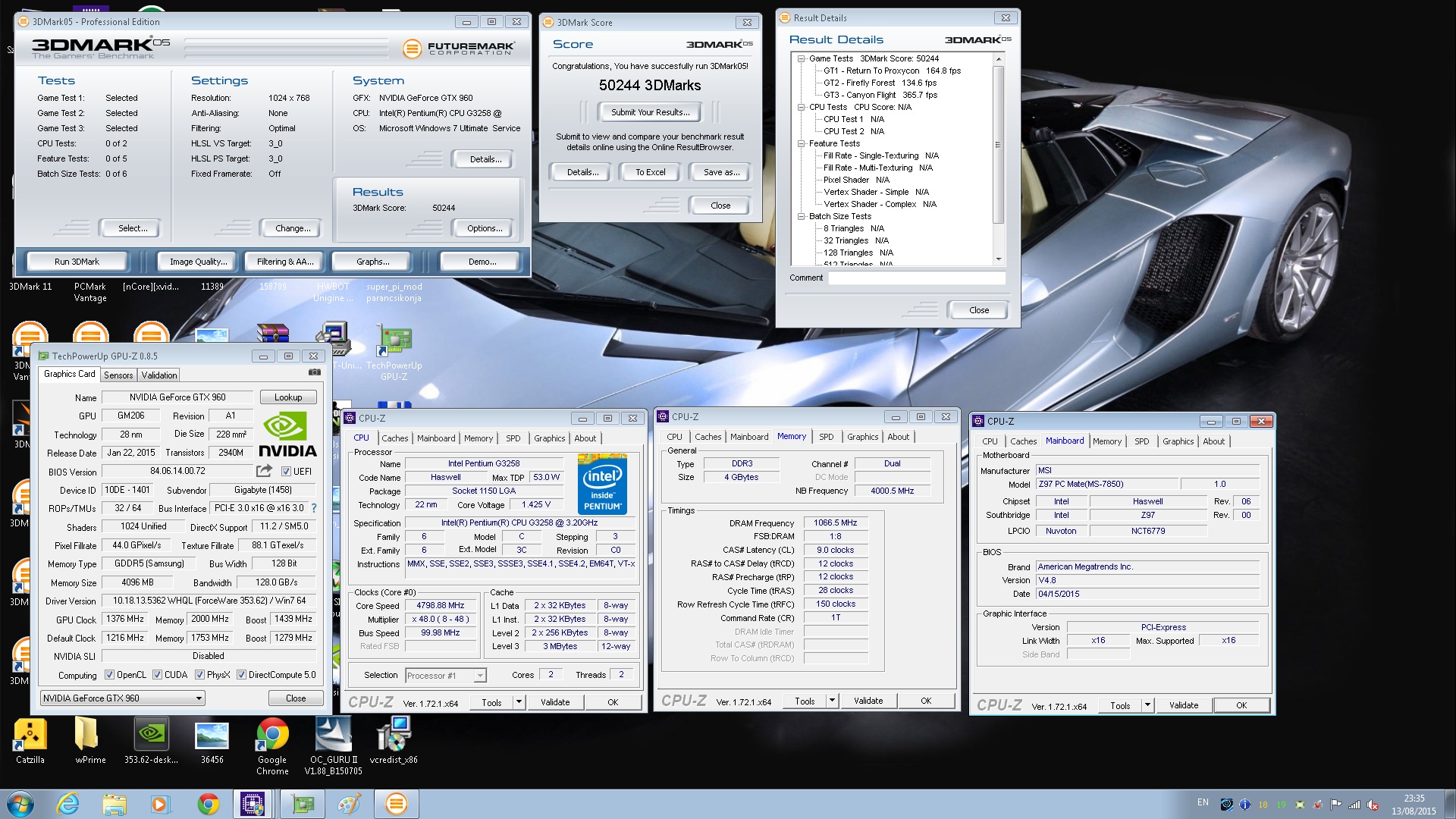Viewport: 1456px width, 819px height.
Task: Click Submit Your Results button
Action: point(650,112)
